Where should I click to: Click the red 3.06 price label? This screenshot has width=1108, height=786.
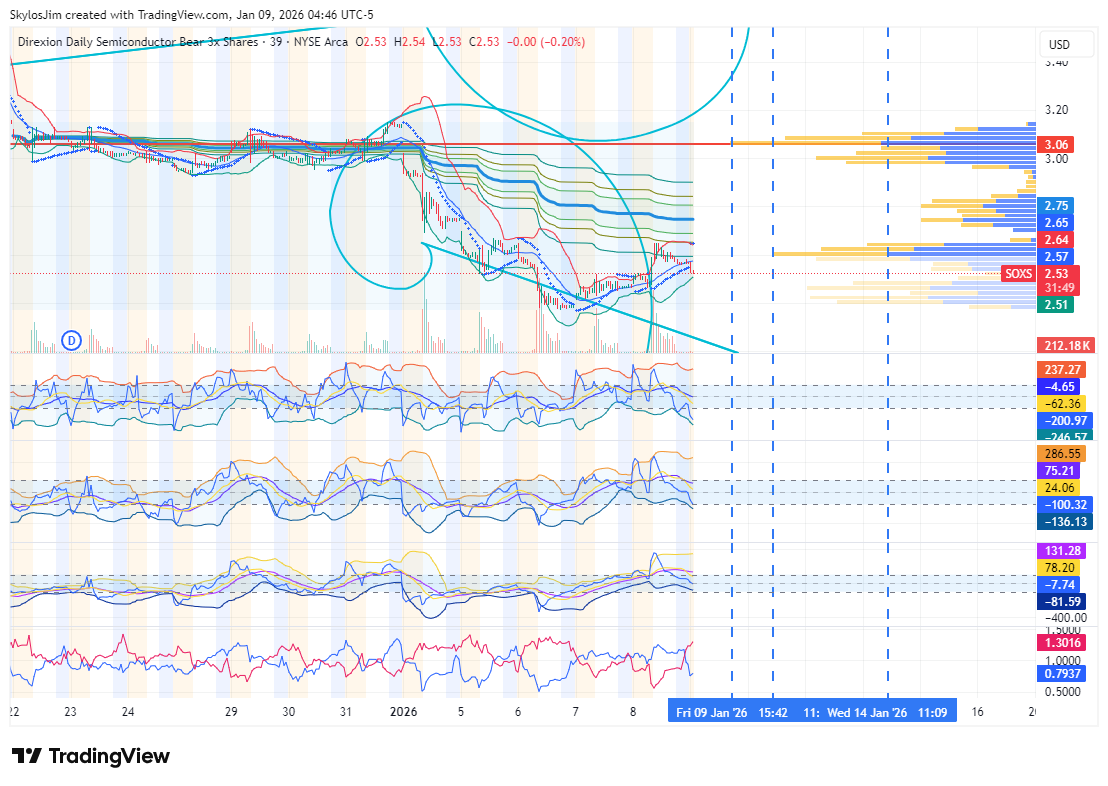click(1056, 144)
